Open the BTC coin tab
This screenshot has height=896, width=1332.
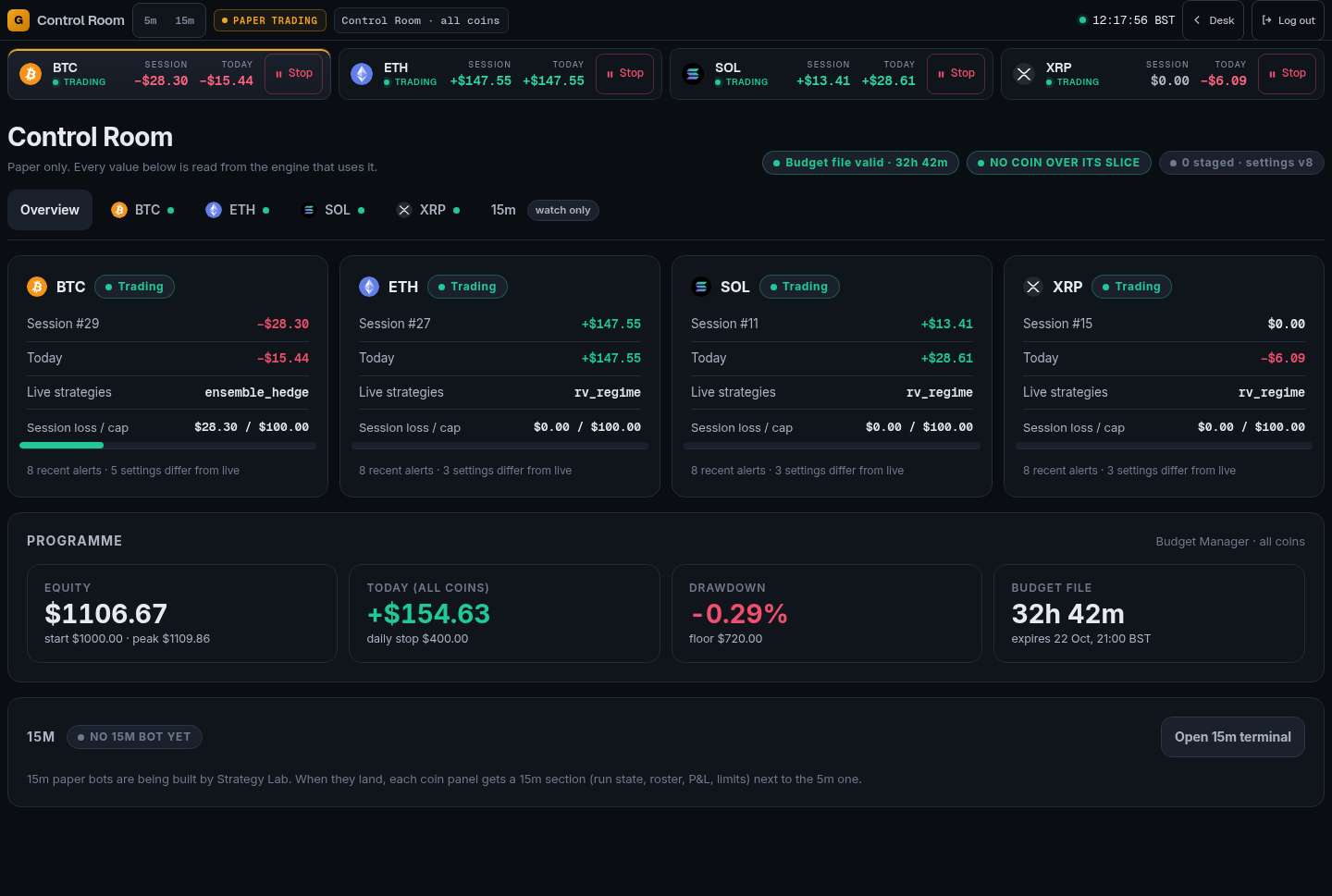pyautogui.click(x=142, y=210)
